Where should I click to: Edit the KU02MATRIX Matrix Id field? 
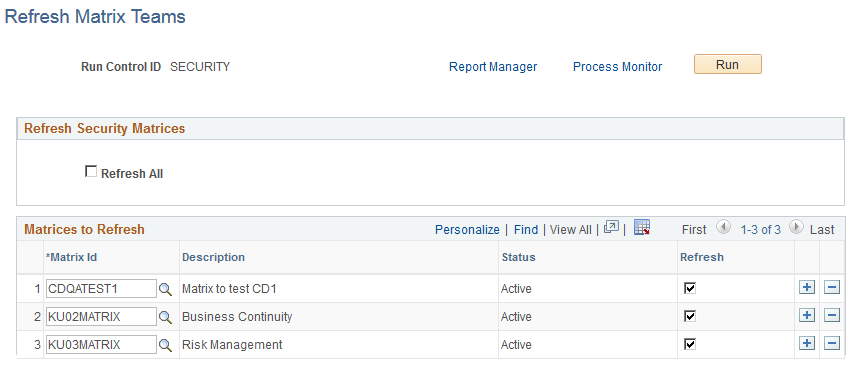pyautogui.click(x=101, y=316)
